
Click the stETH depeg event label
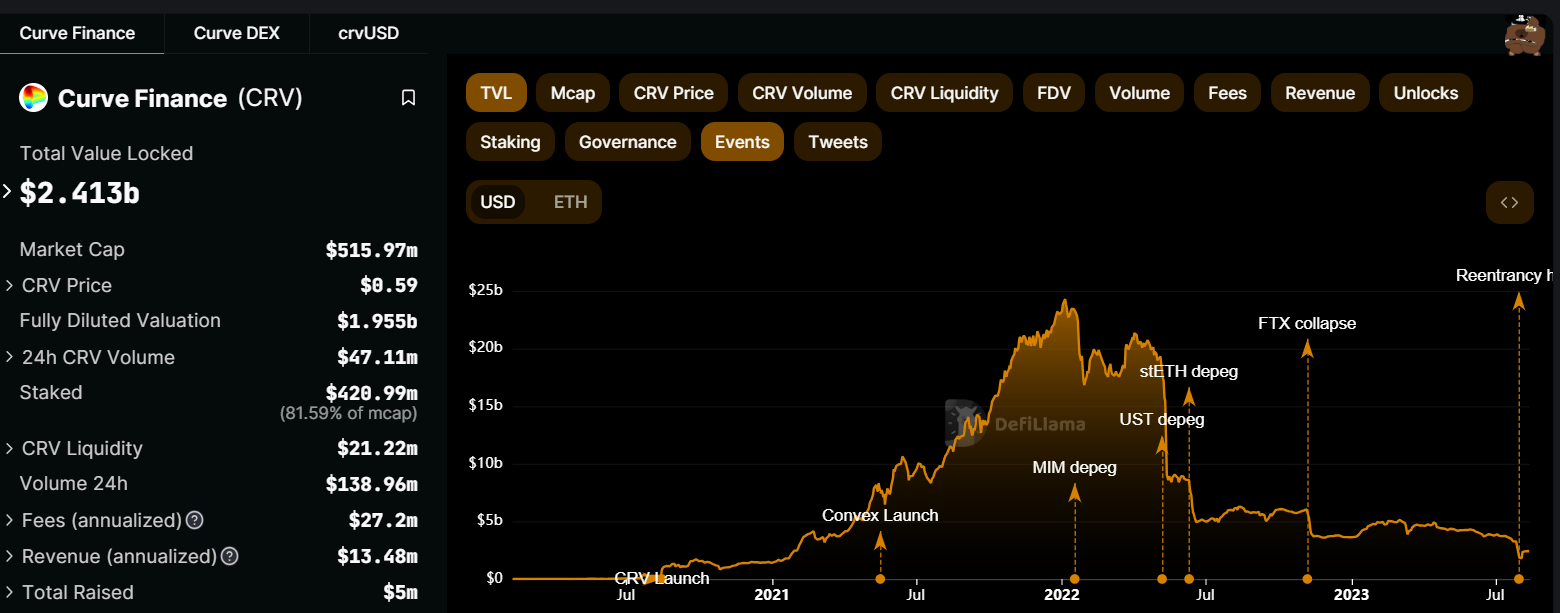pyautogui.click(x=1189, y=372)
